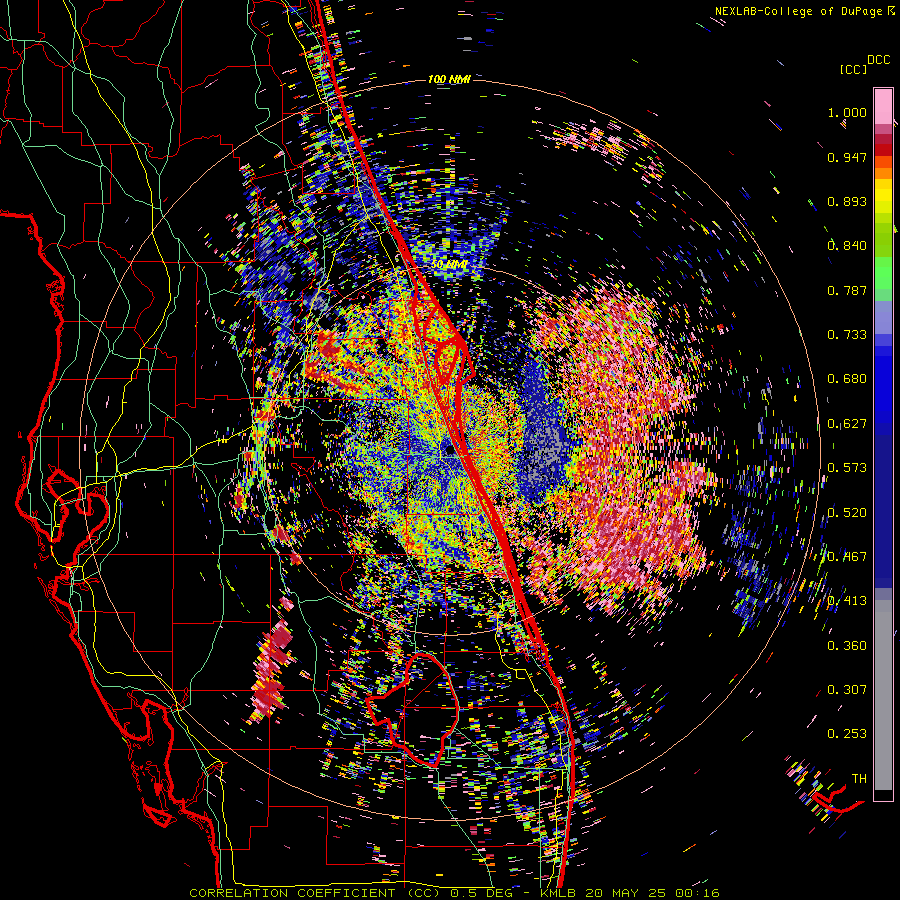Viewport: 900px width, 900px height.
Task: Select the 0.627 scale value
Action: 847,424
